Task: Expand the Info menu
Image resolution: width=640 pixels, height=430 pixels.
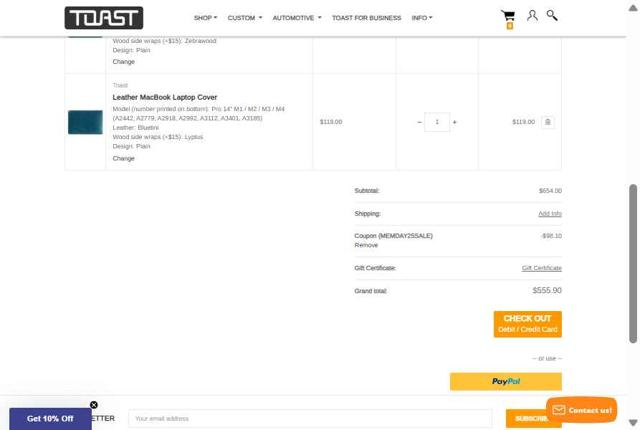Action: [422, 18]
